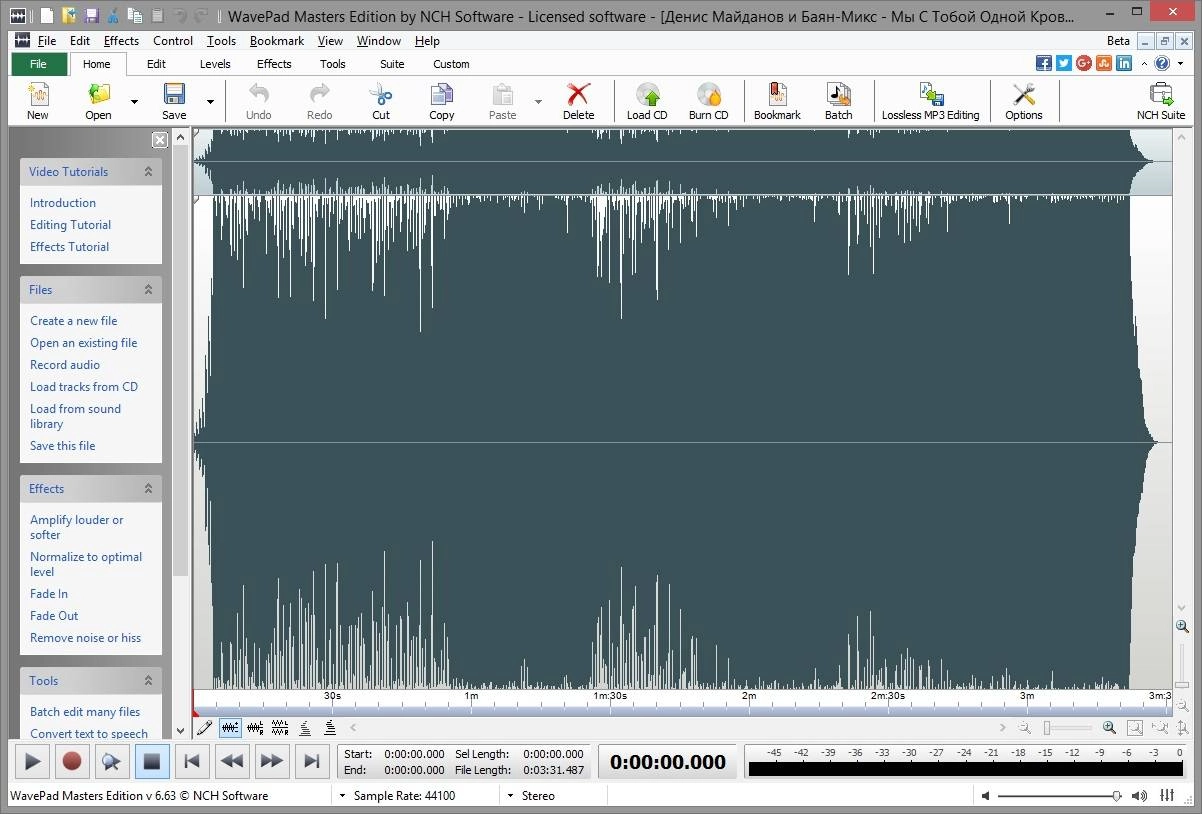Open the Control menu in menu bar
The width and height of the screenshot is (1202, 814).
[x=173, y=41]
